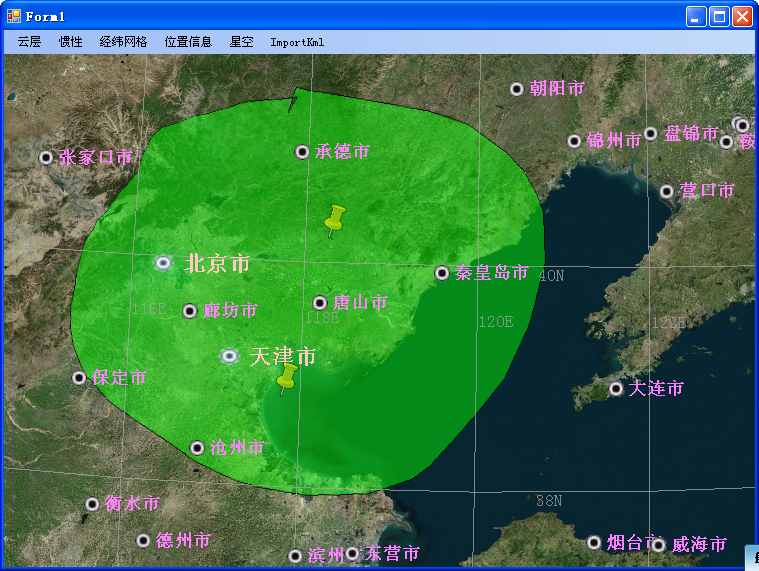
Task: Open the 星空 menu
Action: 241,42
